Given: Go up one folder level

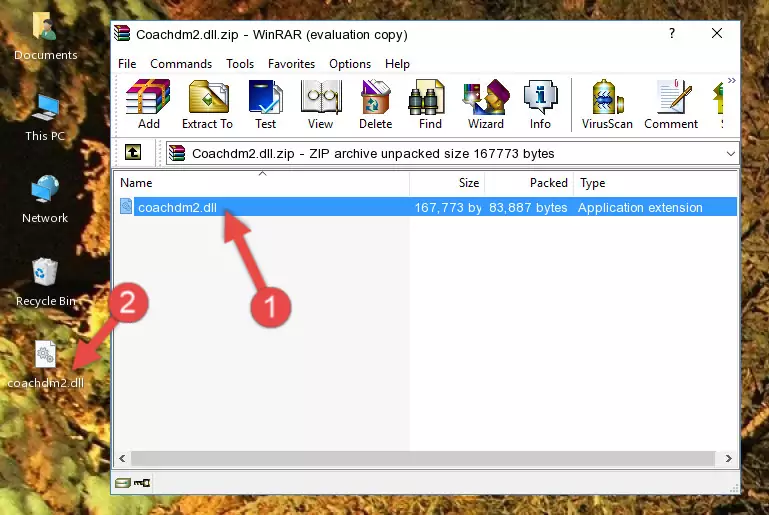Looking at the screenshot, I should click(x=133, y=153).
